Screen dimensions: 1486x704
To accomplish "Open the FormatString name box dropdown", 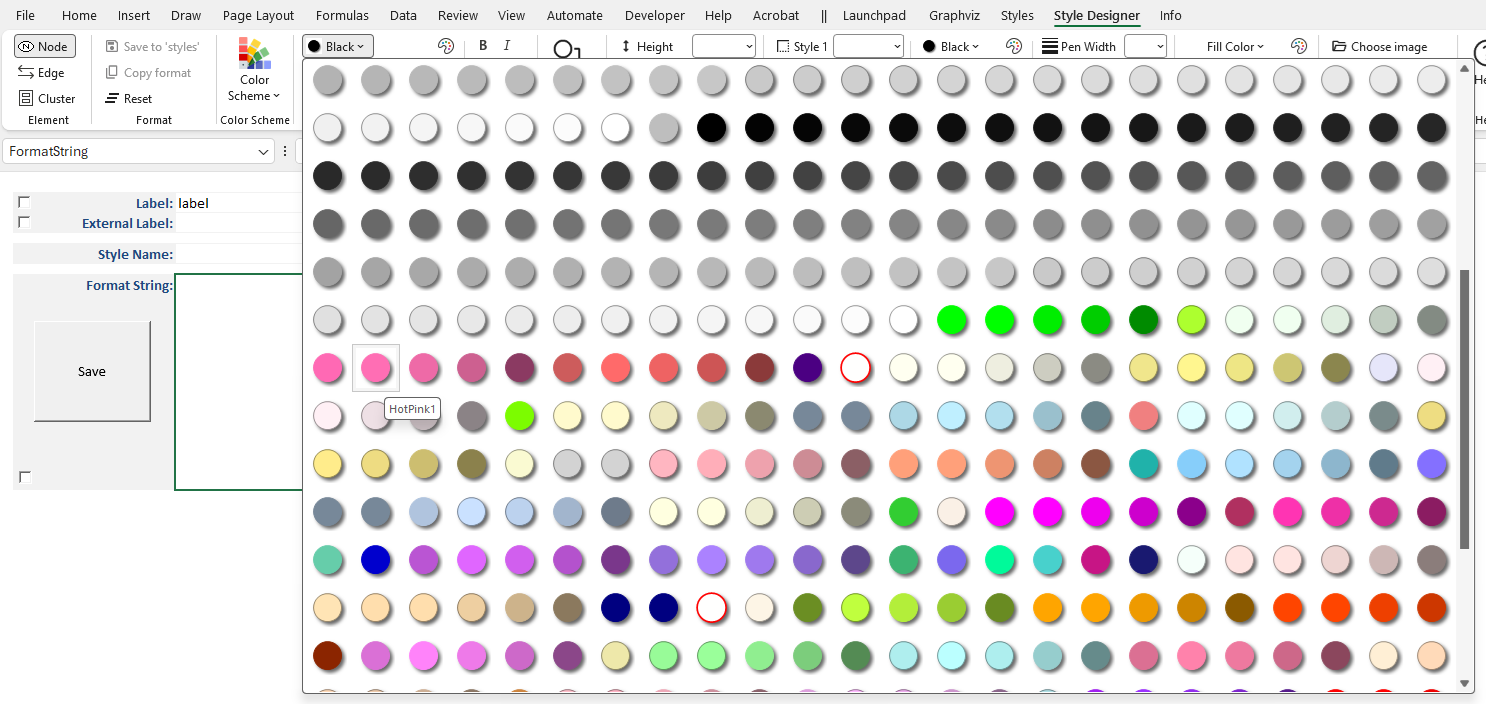I will [264, 152].
